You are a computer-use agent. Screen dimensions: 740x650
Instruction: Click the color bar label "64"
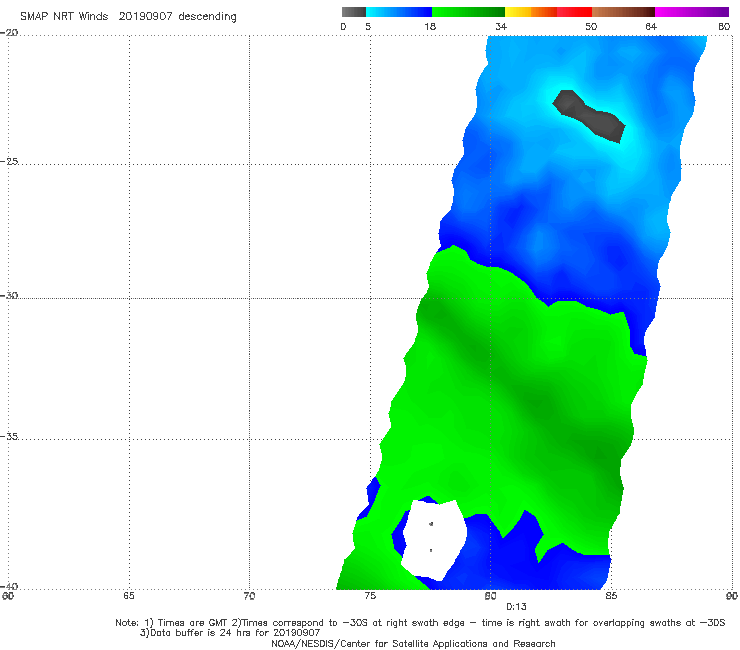click(x=651, y=27)
